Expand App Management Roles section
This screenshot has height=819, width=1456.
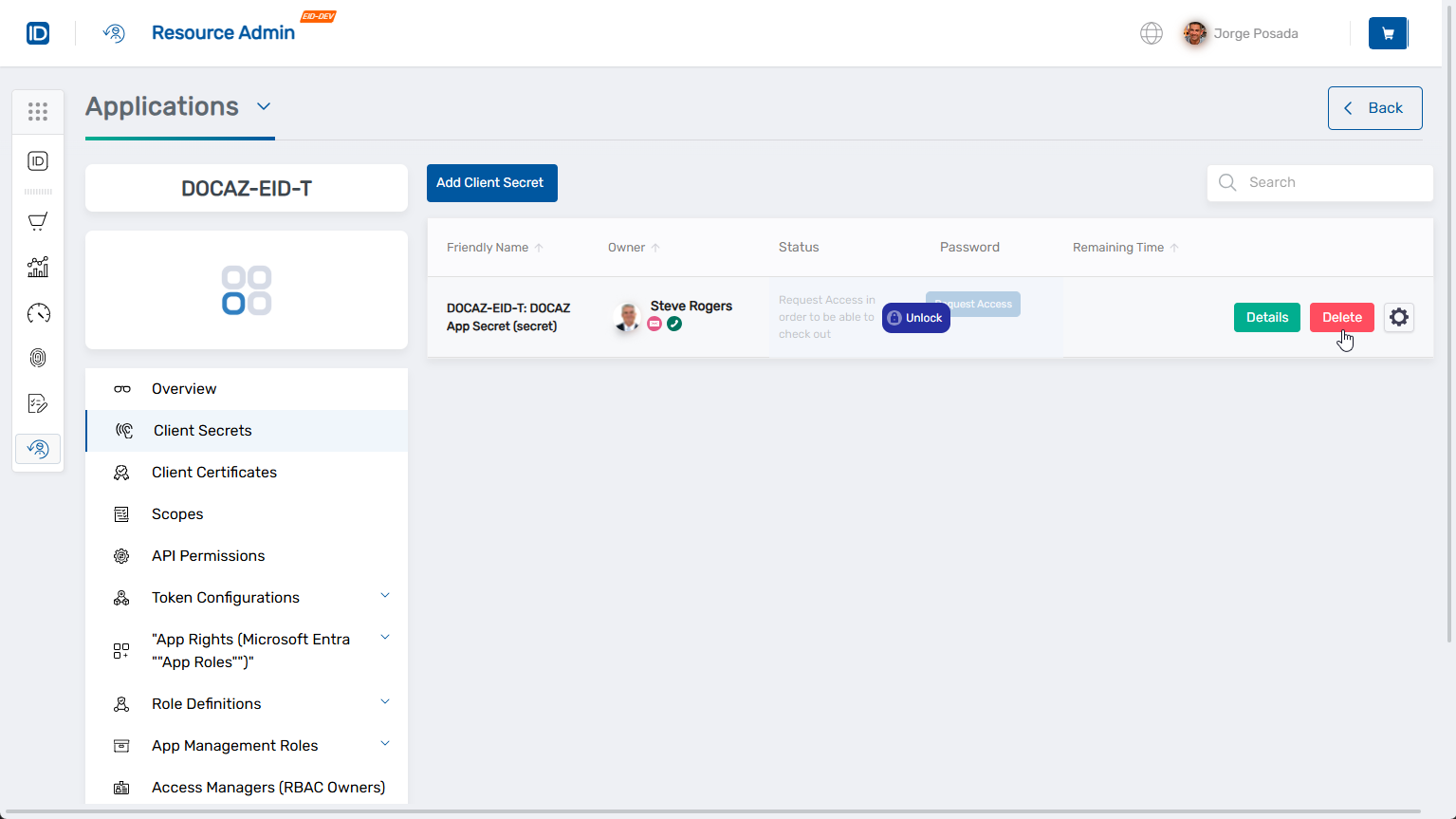click(385, 744)
